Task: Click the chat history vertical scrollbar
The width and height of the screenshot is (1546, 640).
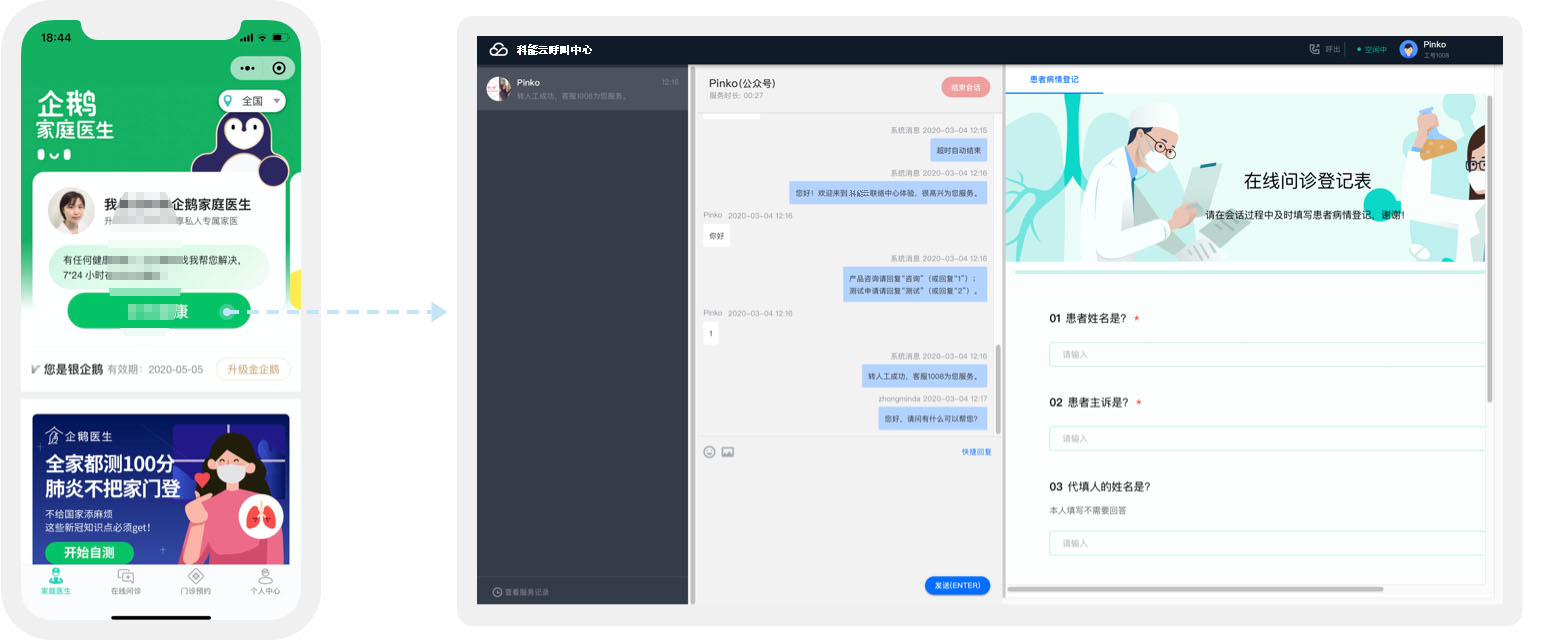Action: [996, 388]
